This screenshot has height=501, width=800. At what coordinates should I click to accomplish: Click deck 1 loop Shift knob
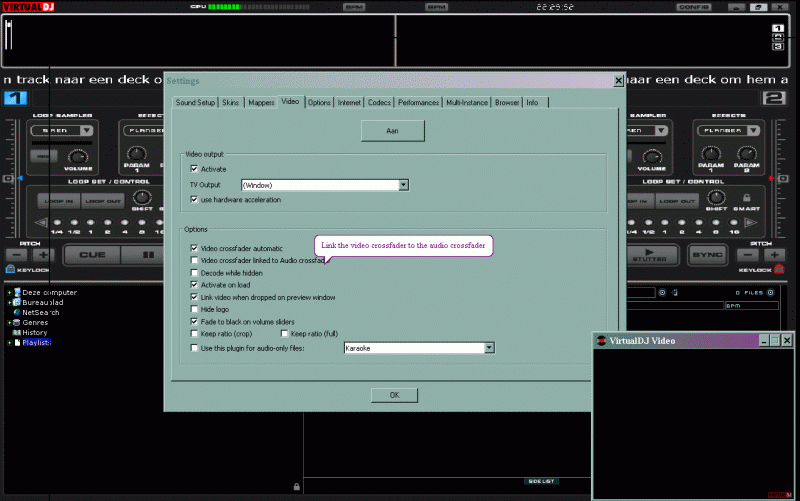pyautogui.click(x=142, y=197)
